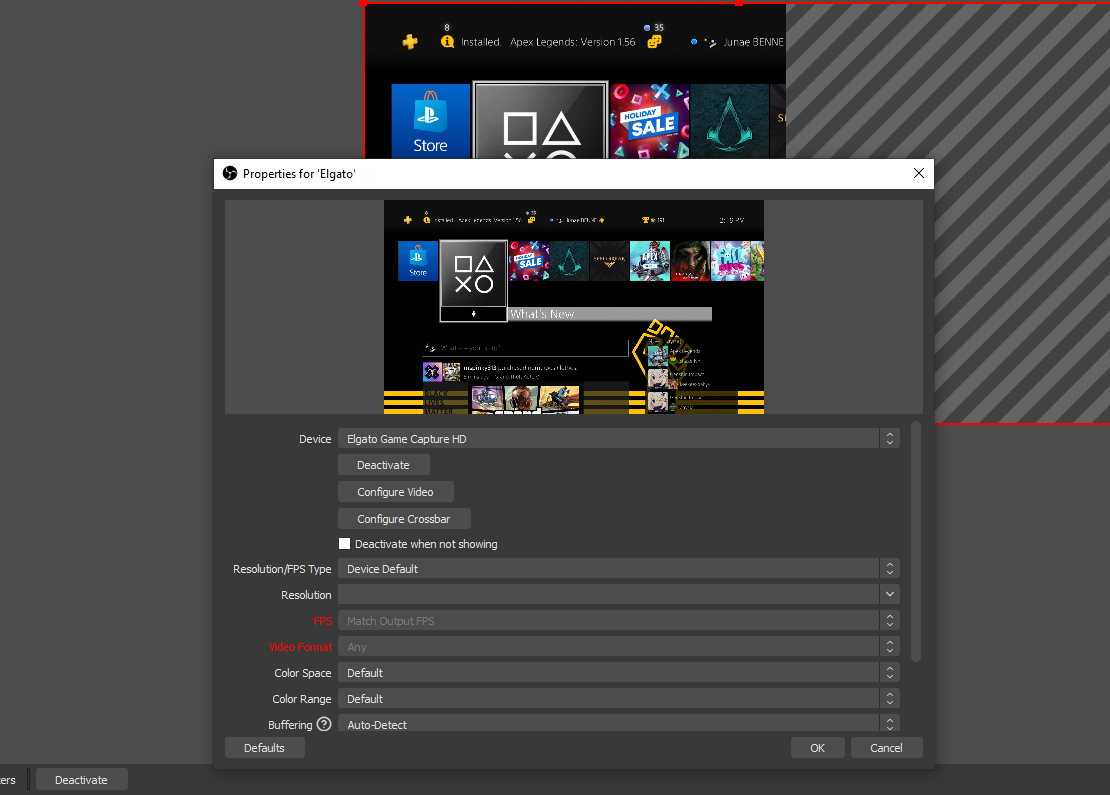The height and width of the screenshot is (795, 1110).
Task: Click Deactivate in the bottom taskbar
Action: point(80,779)
